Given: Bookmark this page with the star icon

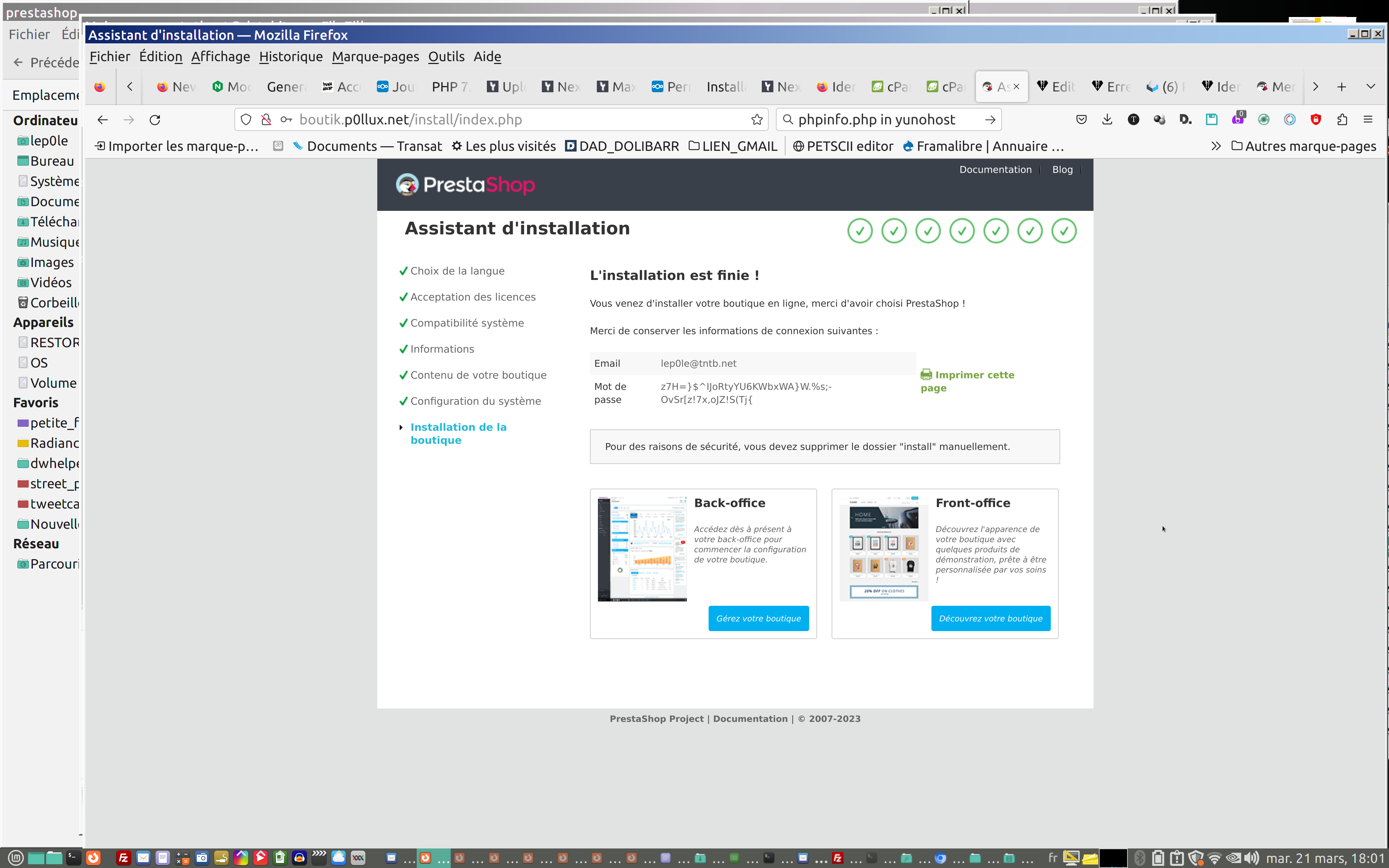Looking at the screenshot, I should [757, 119].
